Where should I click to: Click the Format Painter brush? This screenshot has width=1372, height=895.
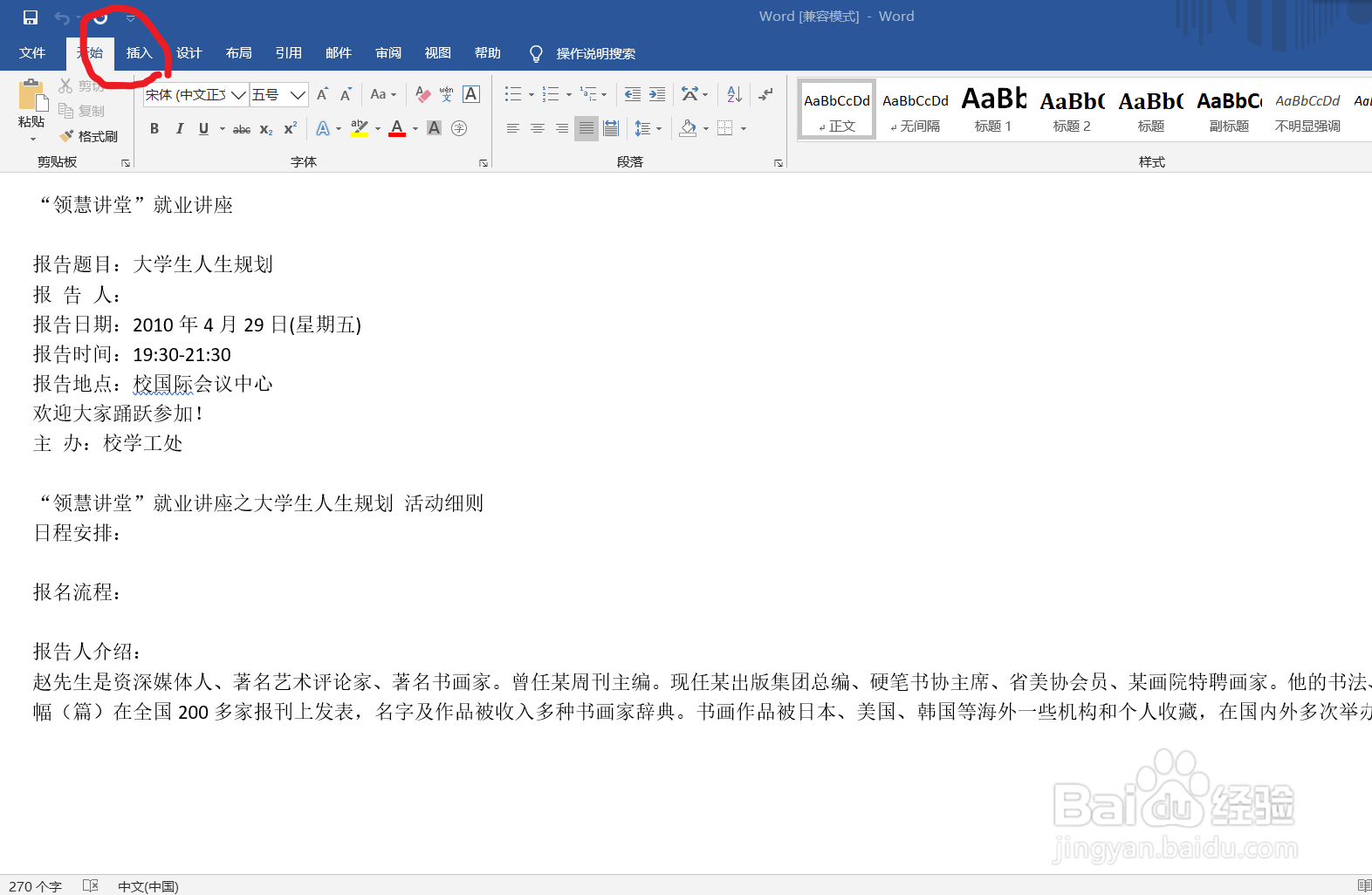[x=66, y=136]
